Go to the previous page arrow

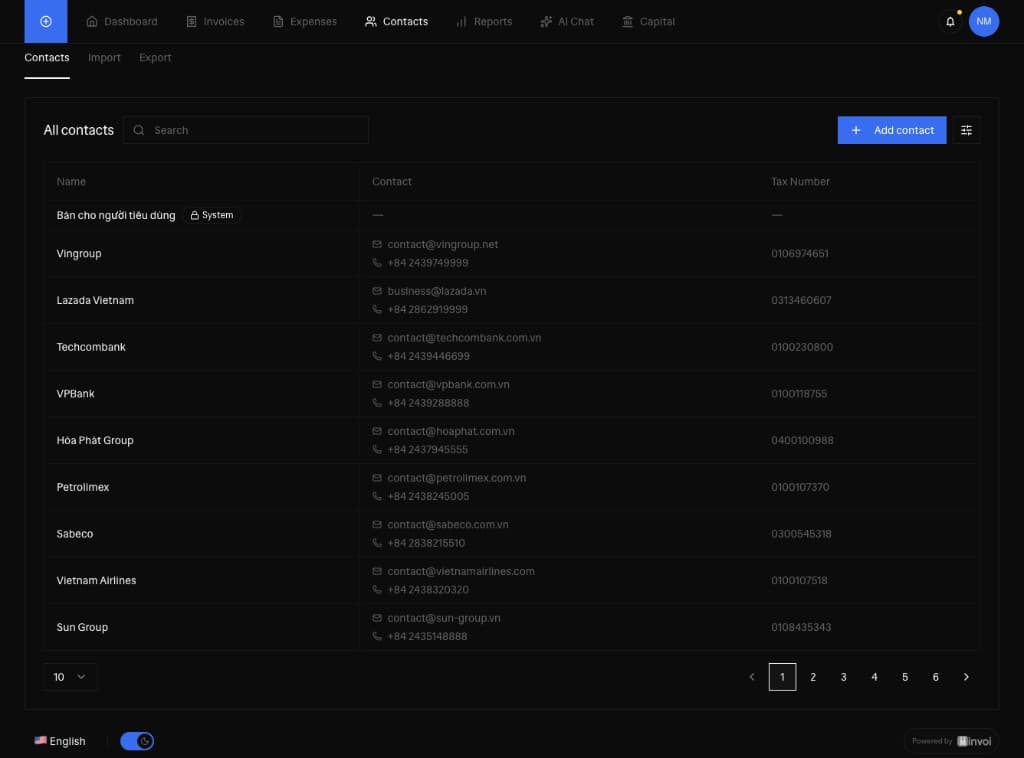click(x=752, y=677)
